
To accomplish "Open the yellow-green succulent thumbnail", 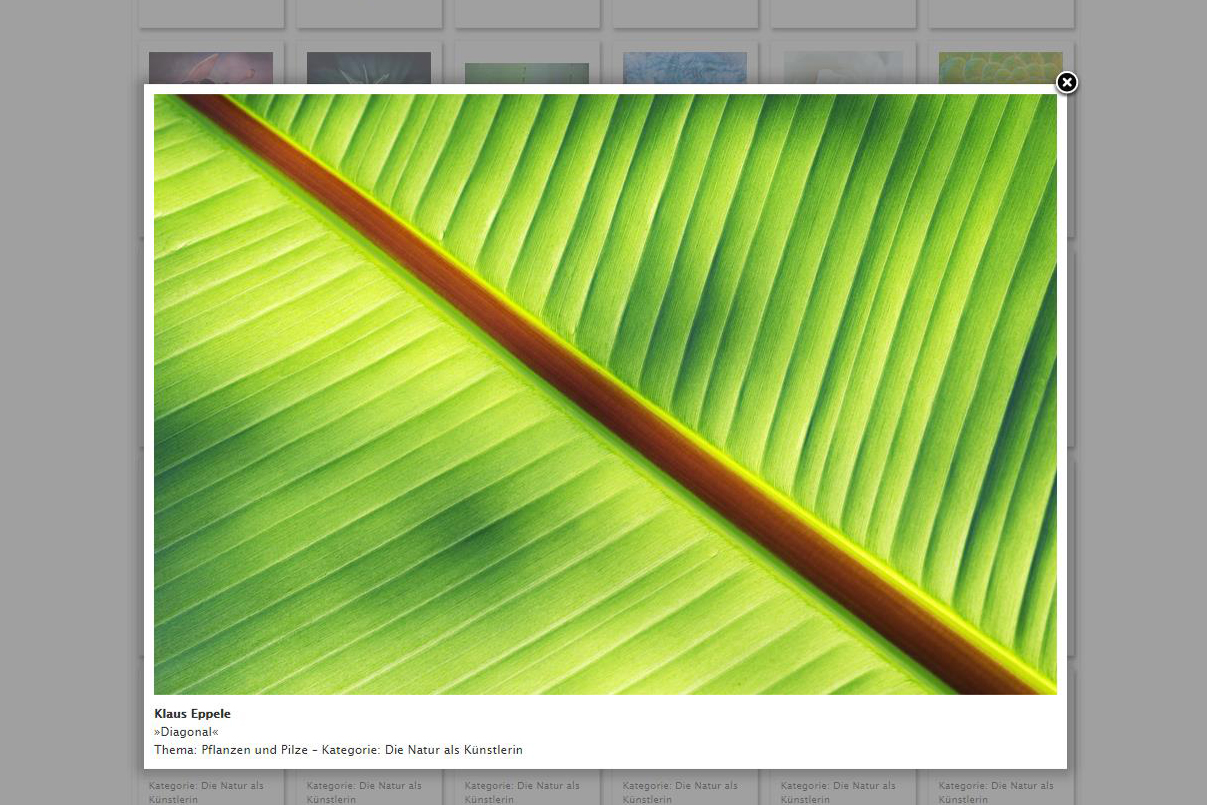I will (x=1000, y=68).
